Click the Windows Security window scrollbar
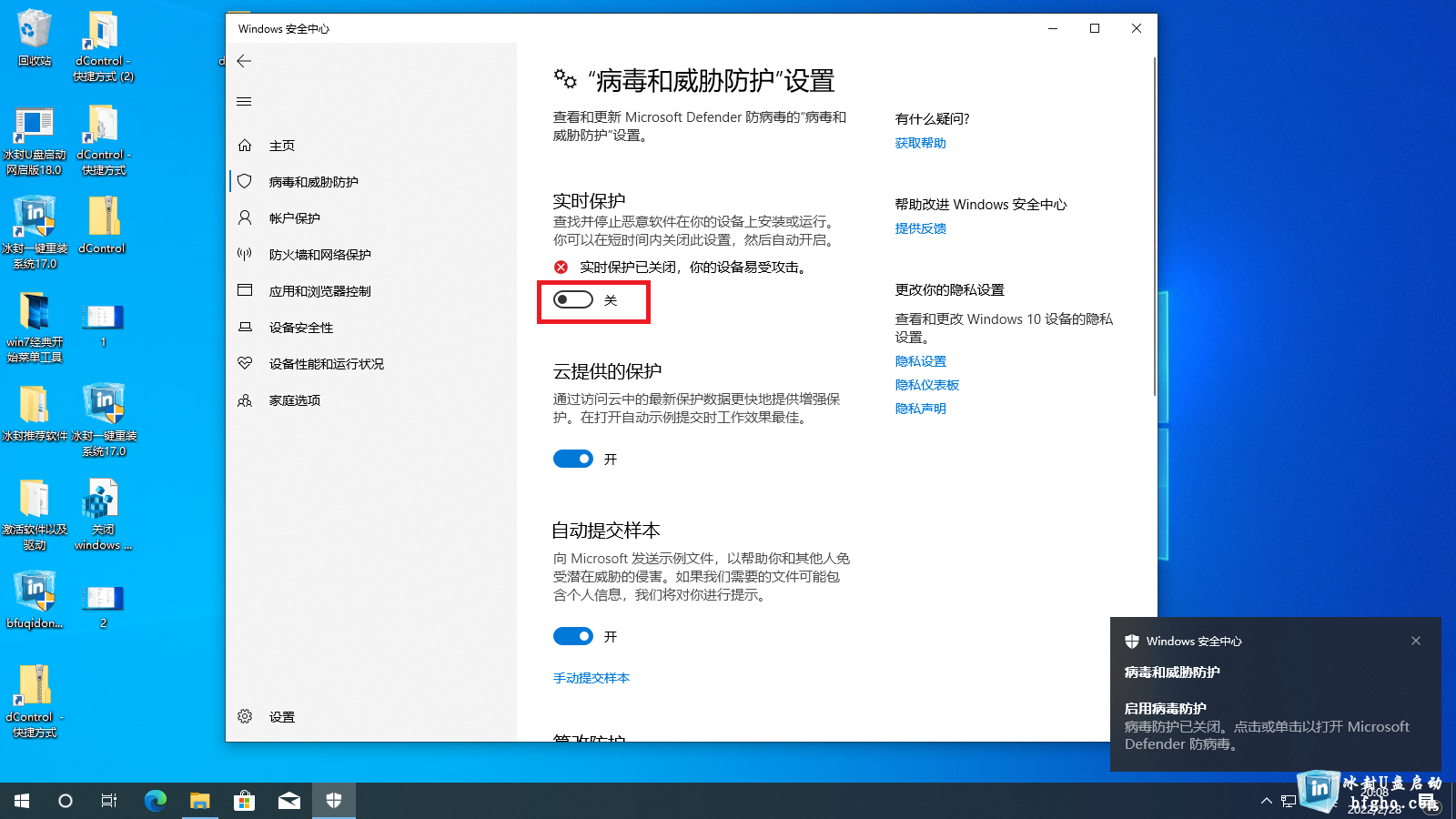 click(x=1154, y=227)
